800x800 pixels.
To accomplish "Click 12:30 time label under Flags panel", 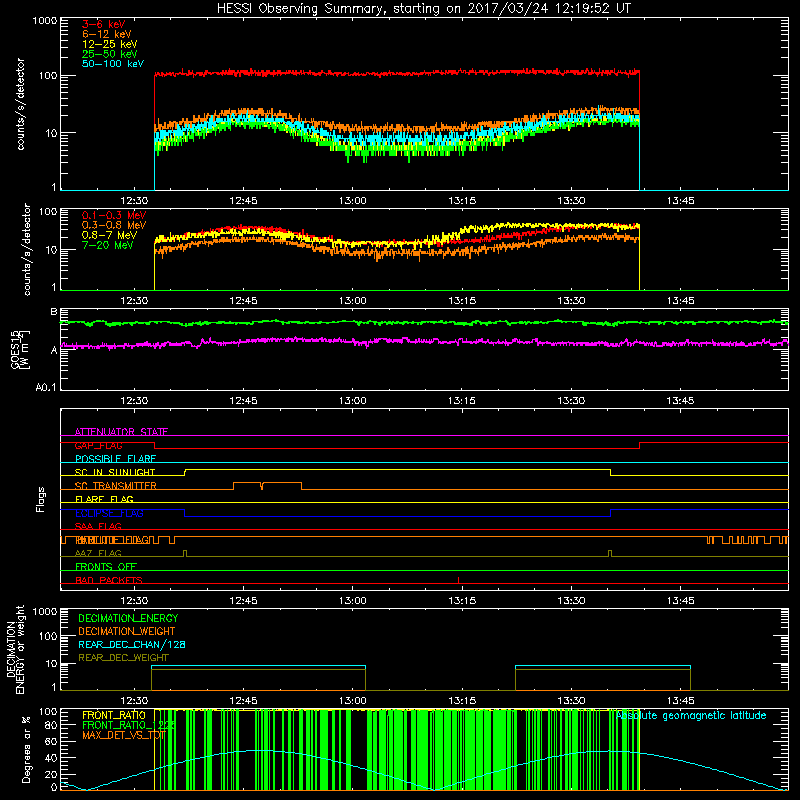I will [x=134, y=601].
